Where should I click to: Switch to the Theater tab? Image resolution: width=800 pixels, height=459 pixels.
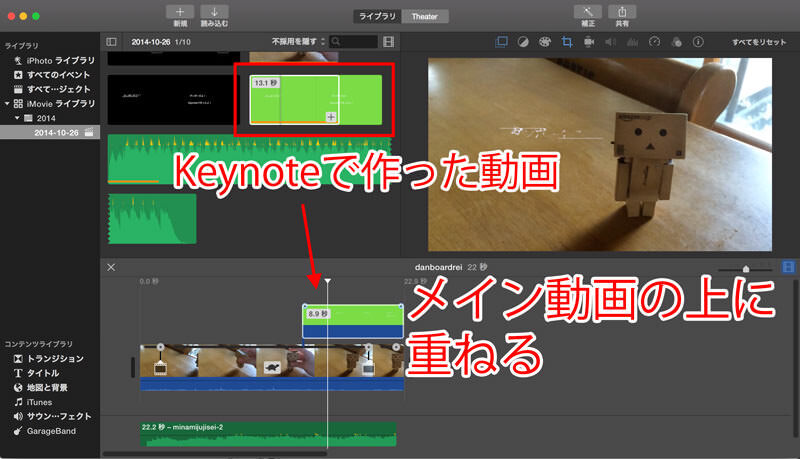click(424, 16)
